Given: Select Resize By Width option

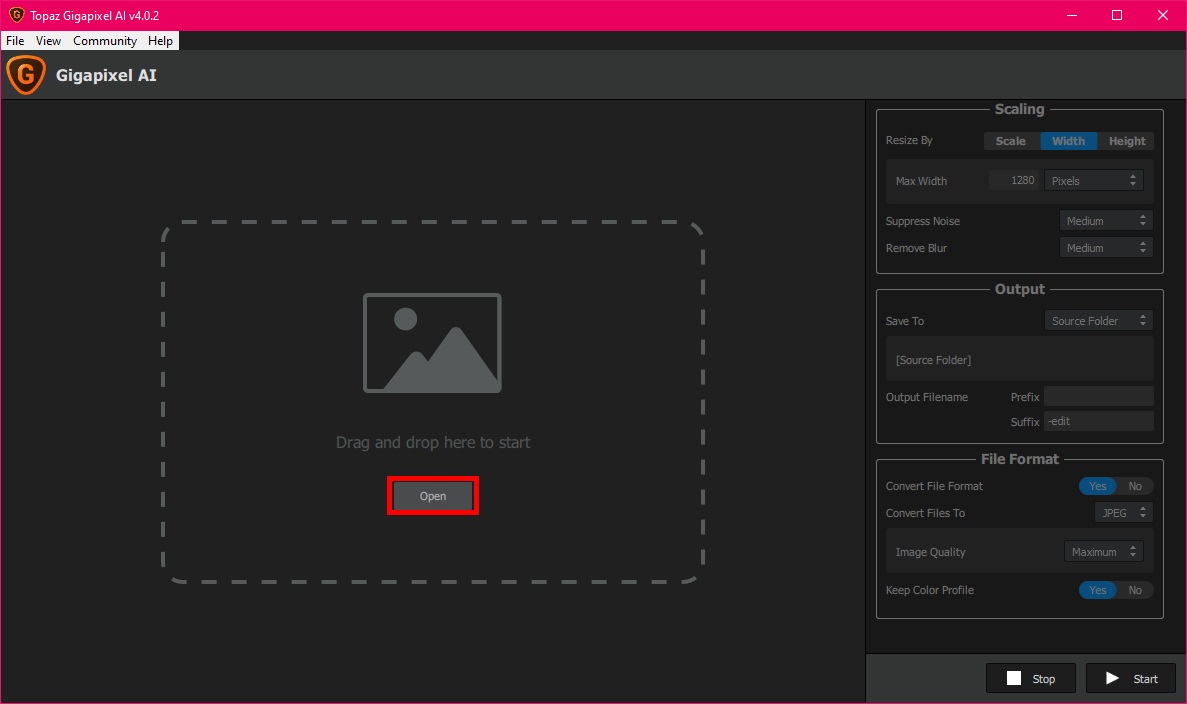Looking at the screenshot, I should pos(1069,141).
